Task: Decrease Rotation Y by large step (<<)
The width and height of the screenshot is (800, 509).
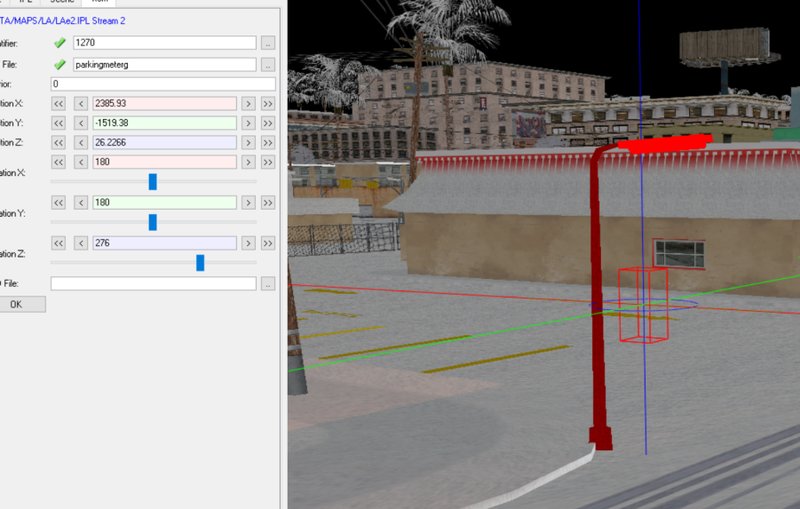Action: (59, 202)
